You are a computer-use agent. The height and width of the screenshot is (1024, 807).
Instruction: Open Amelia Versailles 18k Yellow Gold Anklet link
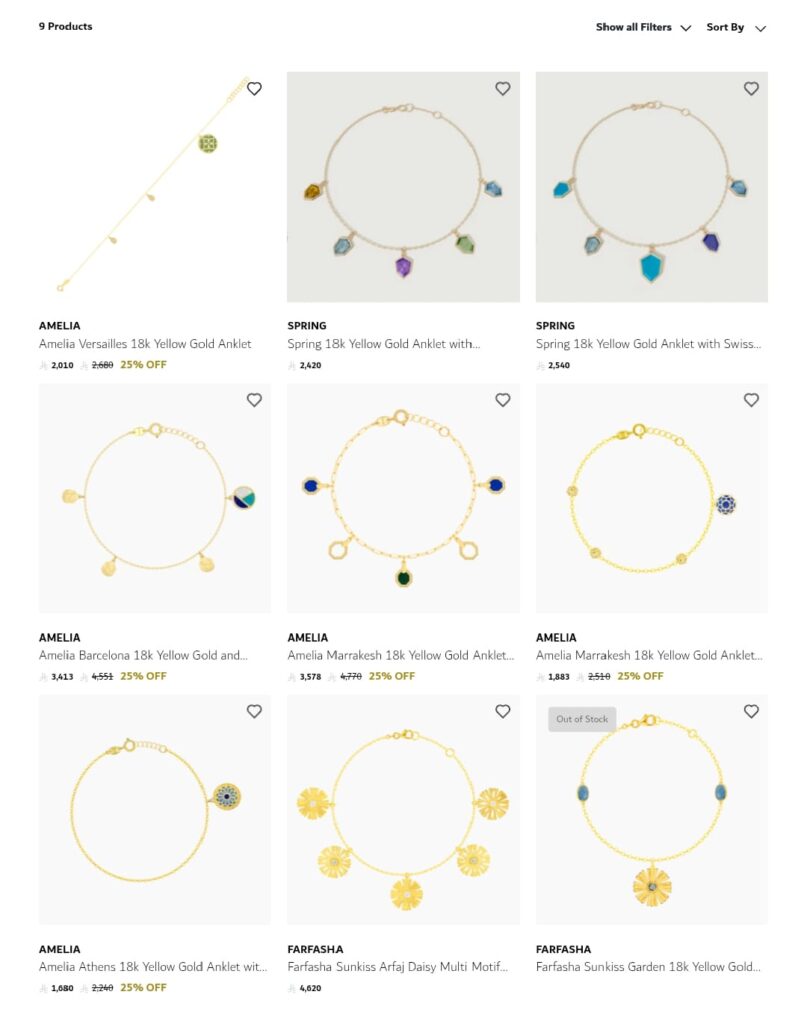click(x=145, y=344)
